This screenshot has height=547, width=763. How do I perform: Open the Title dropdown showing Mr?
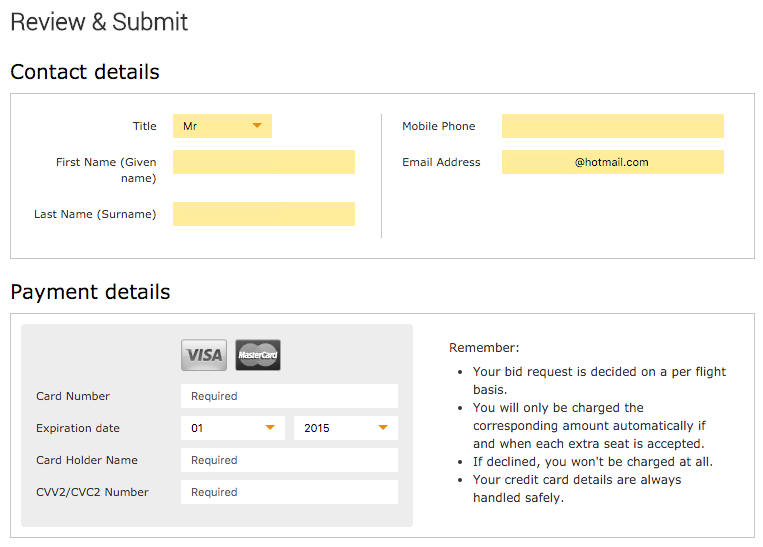[x=222, y=126]
